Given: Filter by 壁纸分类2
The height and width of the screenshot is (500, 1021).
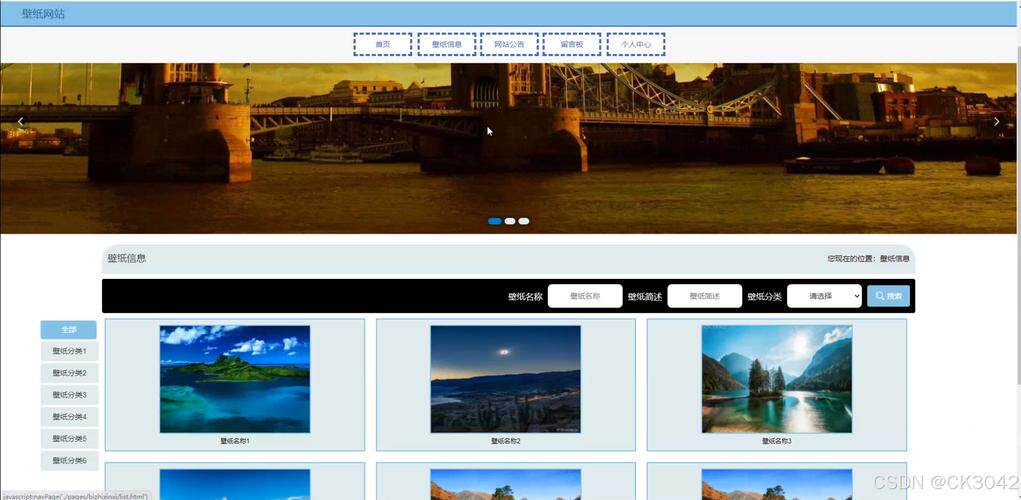Looking at the screenshot, I should (x=69, y=374).
